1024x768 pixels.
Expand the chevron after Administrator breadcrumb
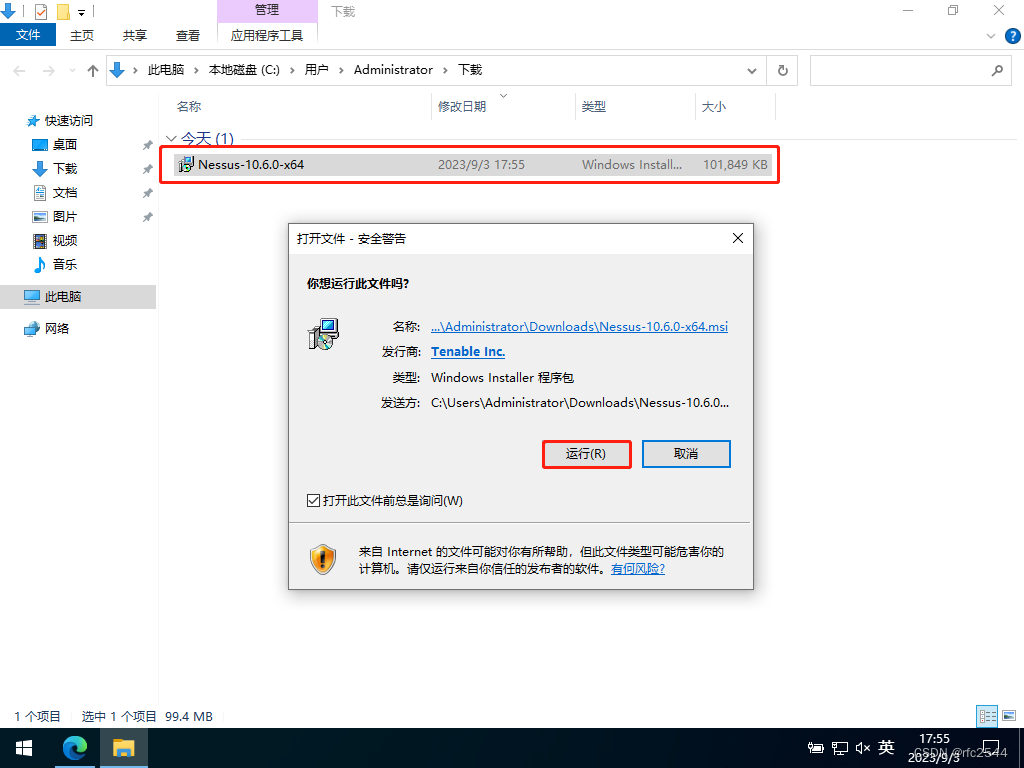[445, 70]
